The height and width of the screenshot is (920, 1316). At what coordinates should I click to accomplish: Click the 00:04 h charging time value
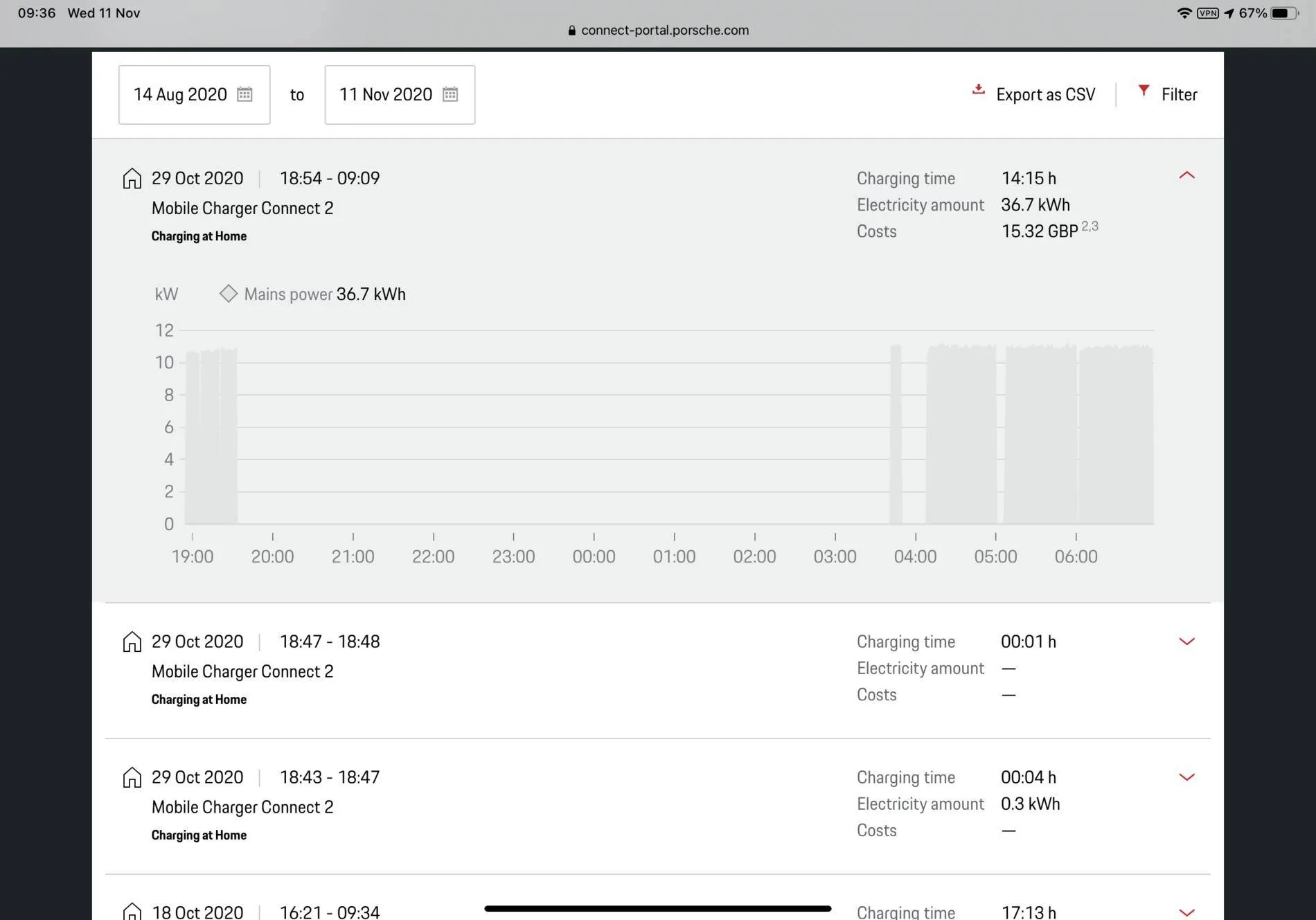pyautogui.click(x=1029, y=778)
